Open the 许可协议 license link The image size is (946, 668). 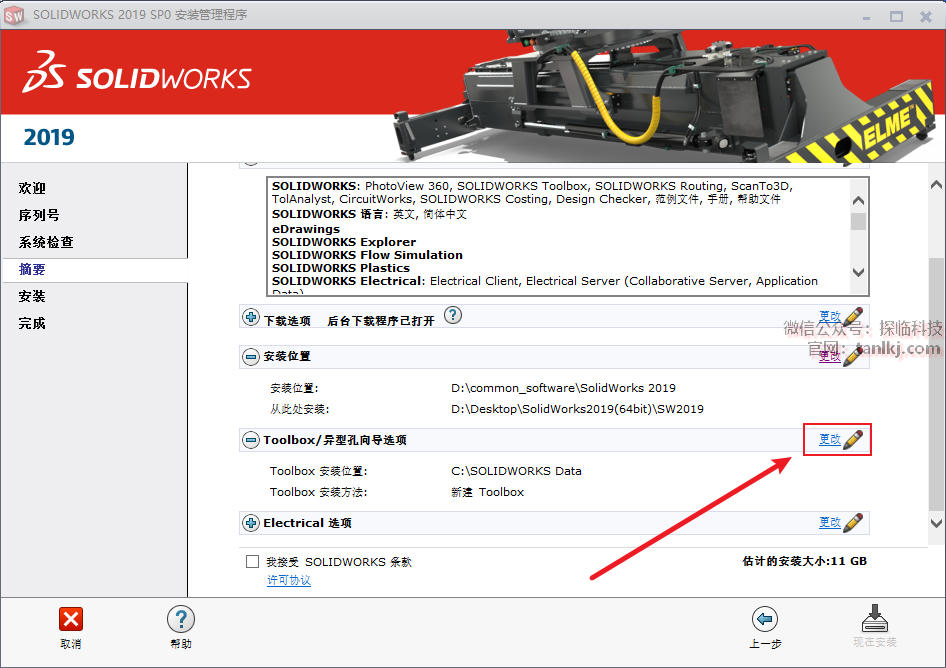[x=289, y=581]
